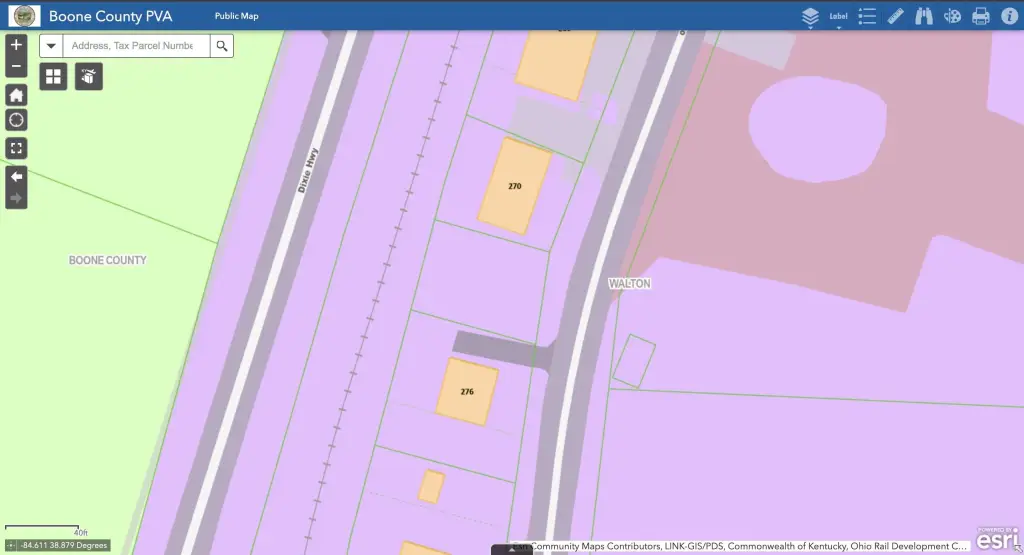1024x555 pixels.
Task: Find my current location
Action: (16, 120)
